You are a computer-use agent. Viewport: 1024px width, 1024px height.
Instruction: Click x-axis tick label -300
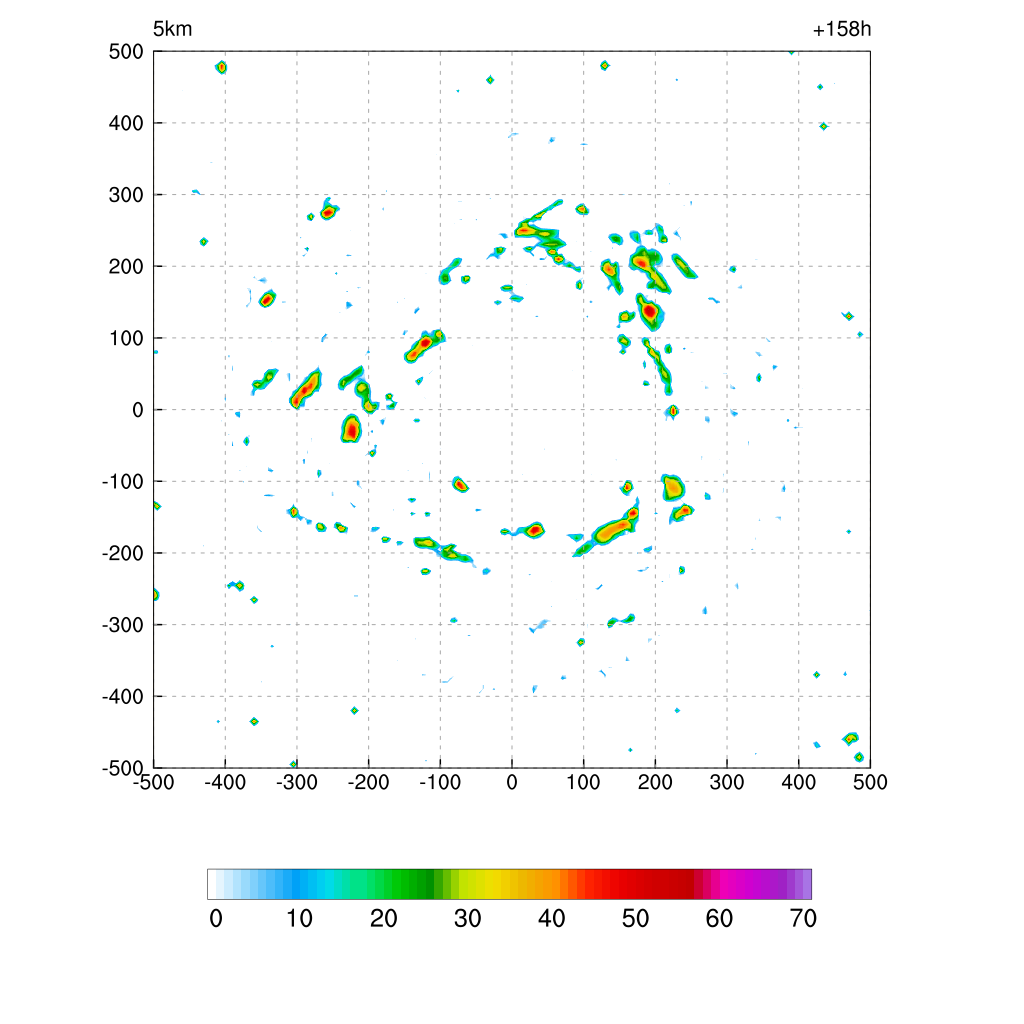(296, 782)
